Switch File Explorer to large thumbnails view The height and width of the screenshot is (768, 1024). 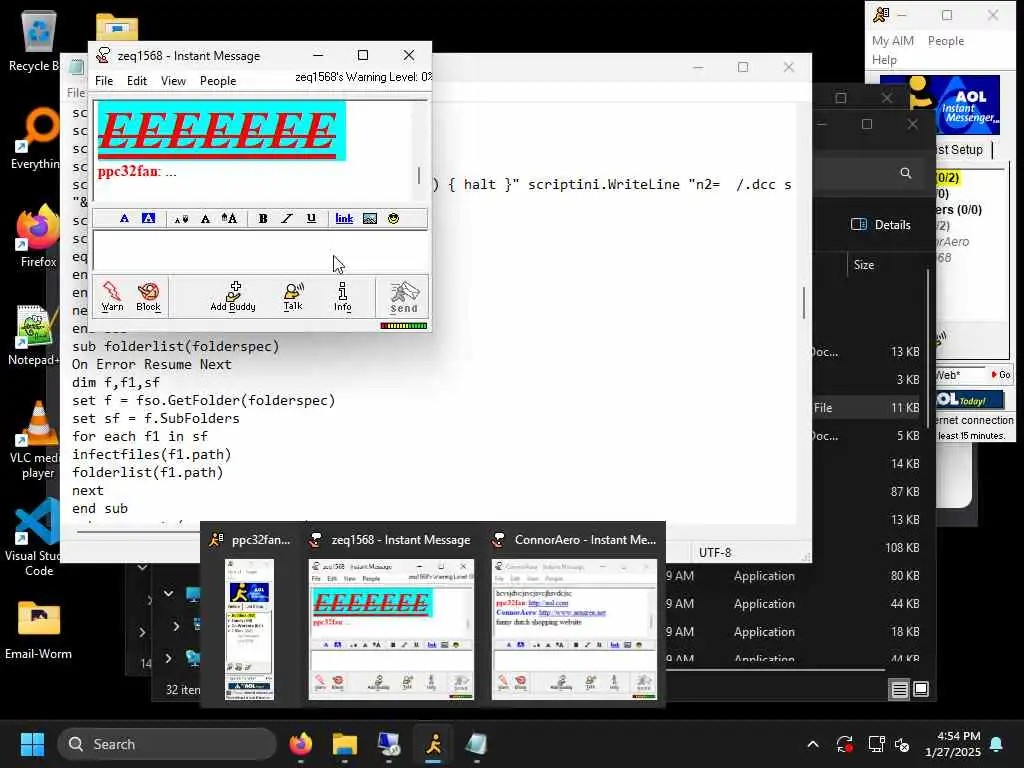921,689
